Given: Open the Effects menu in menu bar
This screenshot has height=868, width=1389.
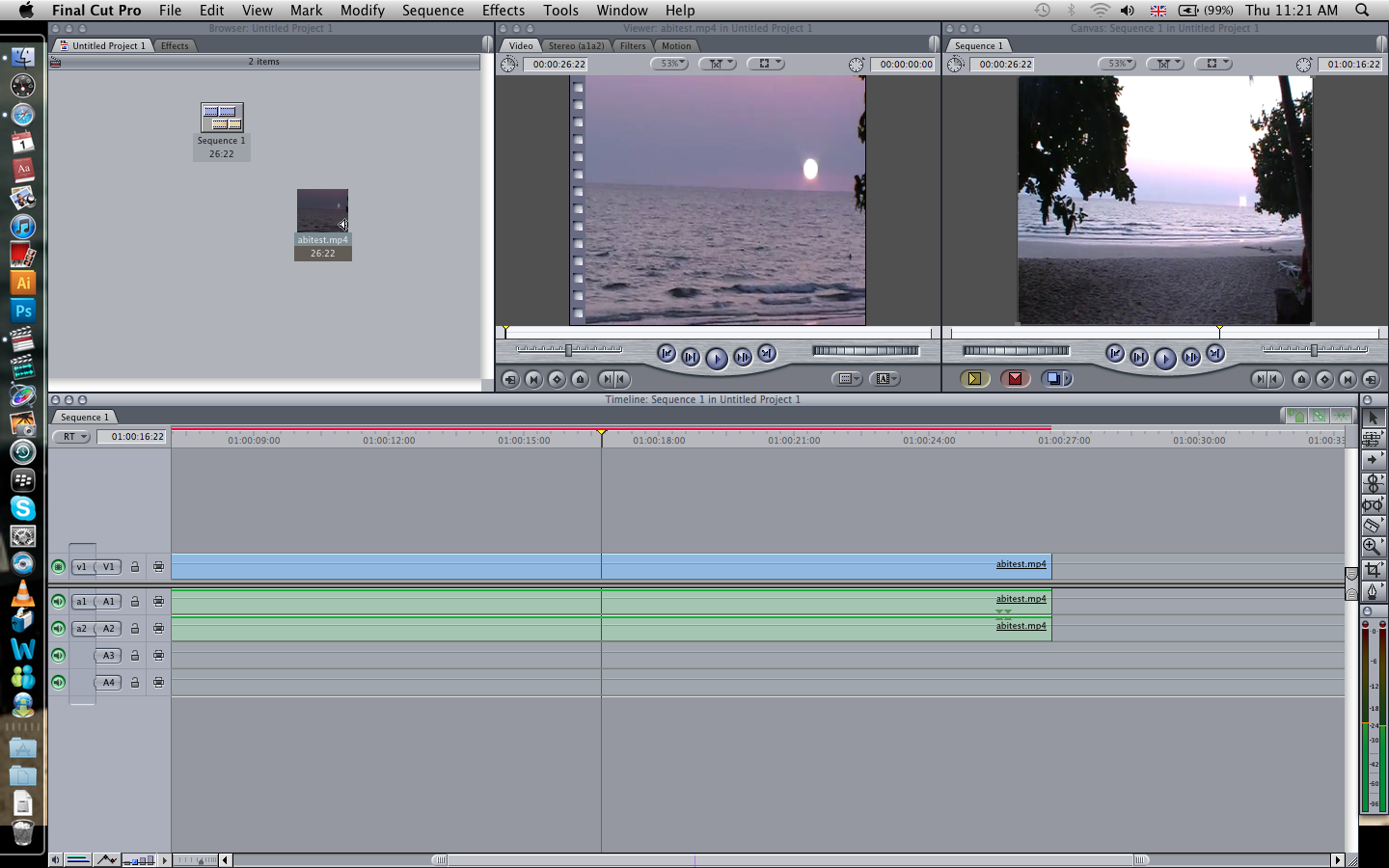Looking at the screenshot, I should point(504,10).
